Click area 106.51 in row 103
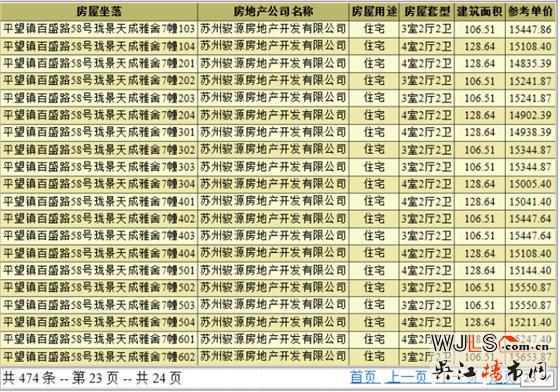Viewport: 560px width, 392px height. point(480,29)
